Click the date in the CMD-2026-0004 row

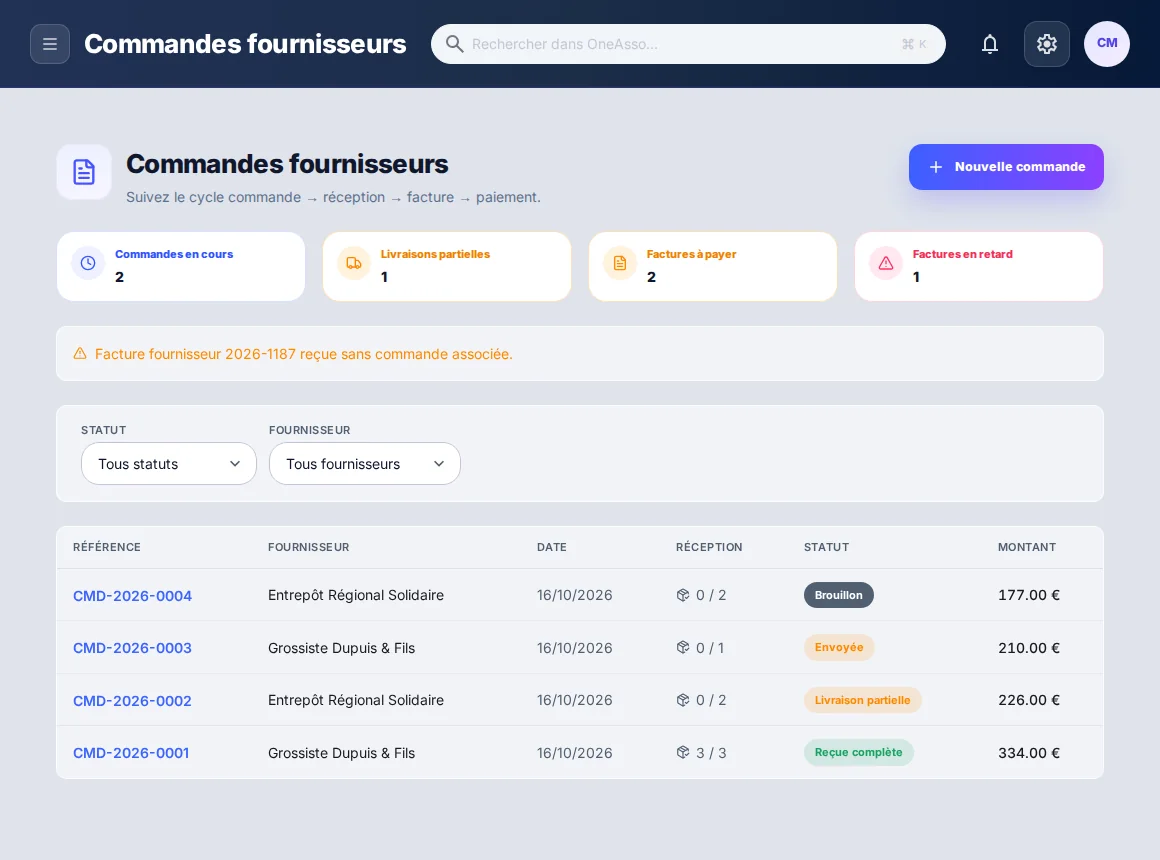[575, 595]
